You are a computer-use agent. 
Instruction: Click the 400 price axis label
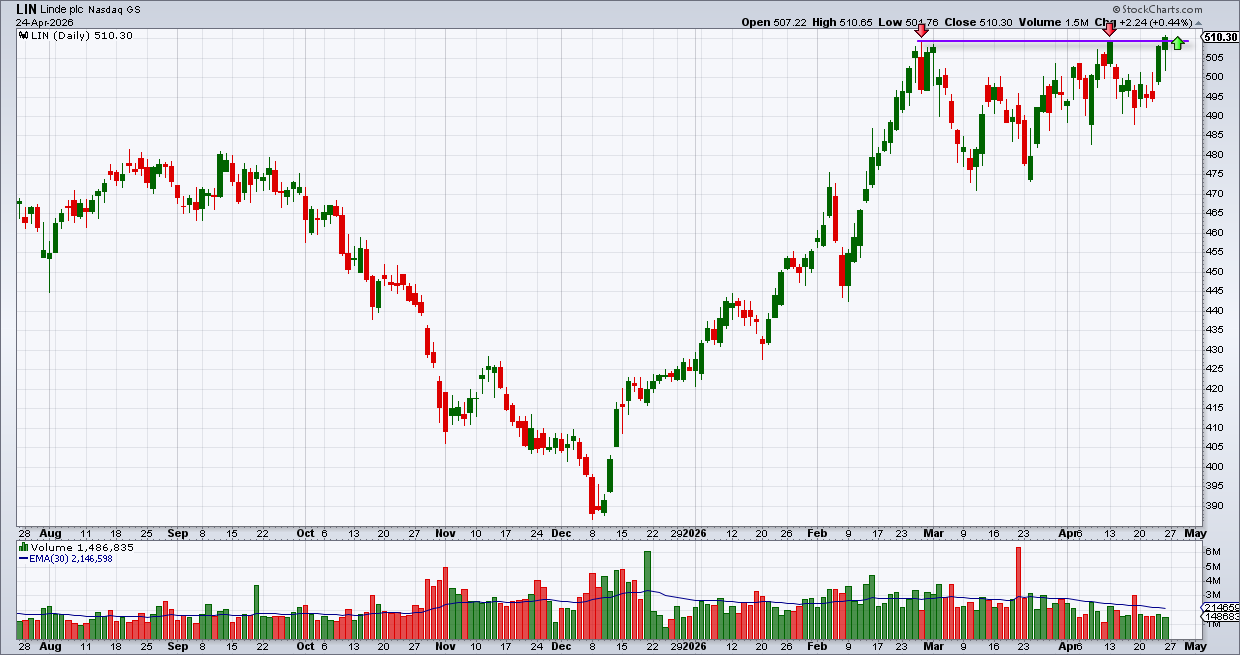(1212, 466)
